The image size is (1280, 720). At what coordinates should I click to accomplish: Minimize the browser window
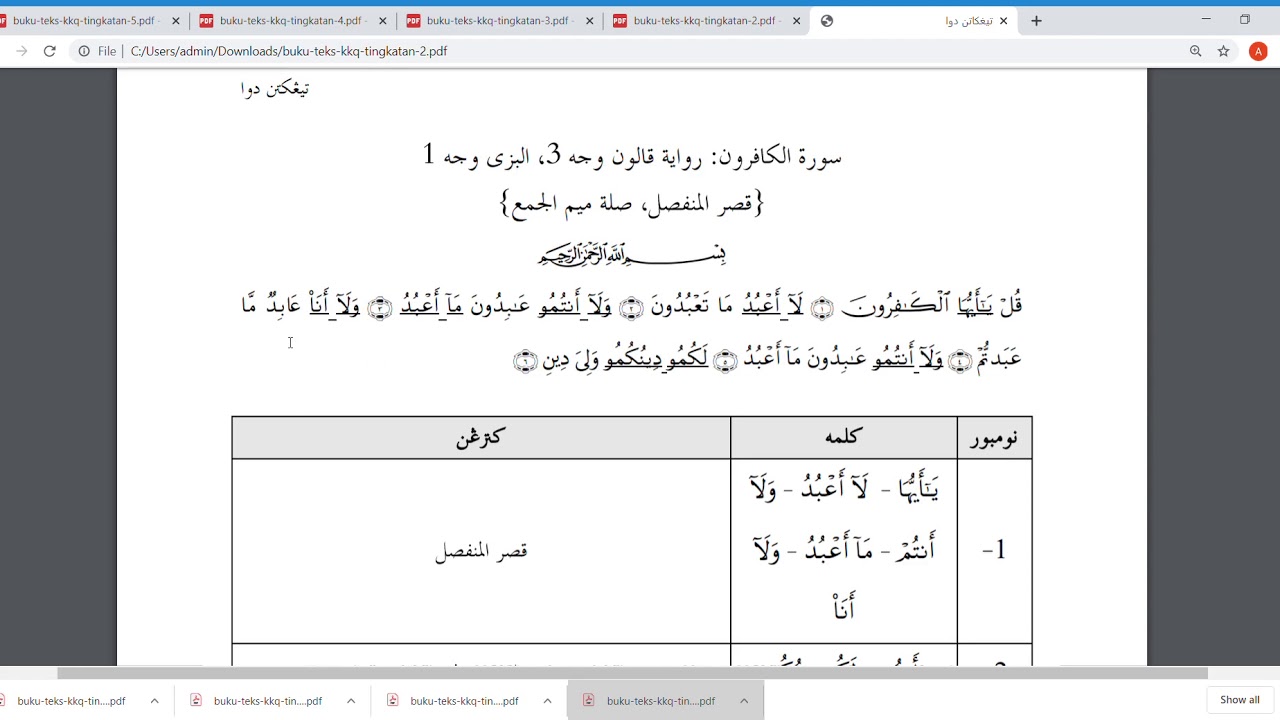click(x=1206, y=19)
